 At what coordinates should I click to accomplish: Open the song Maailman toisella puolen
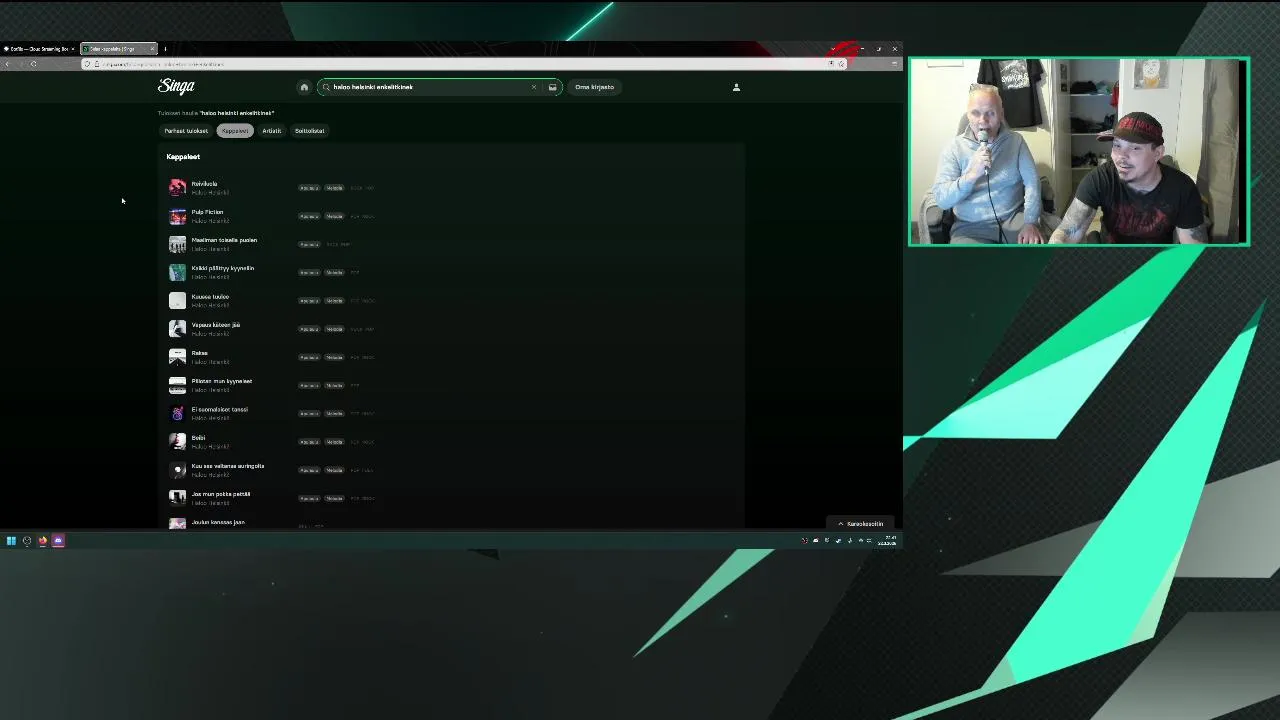(224, 240)
